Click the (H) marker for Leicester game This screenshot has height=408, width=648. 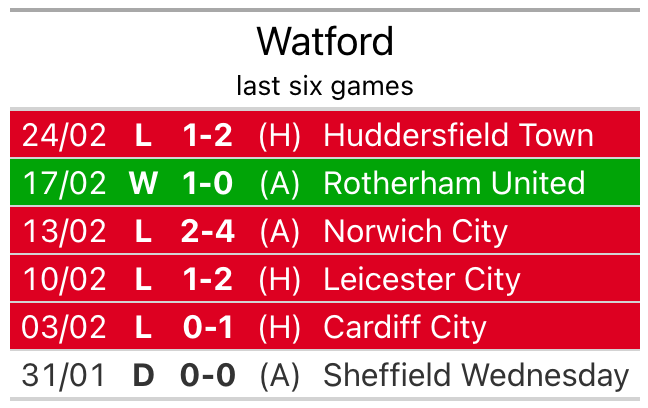tap(279, 279)
